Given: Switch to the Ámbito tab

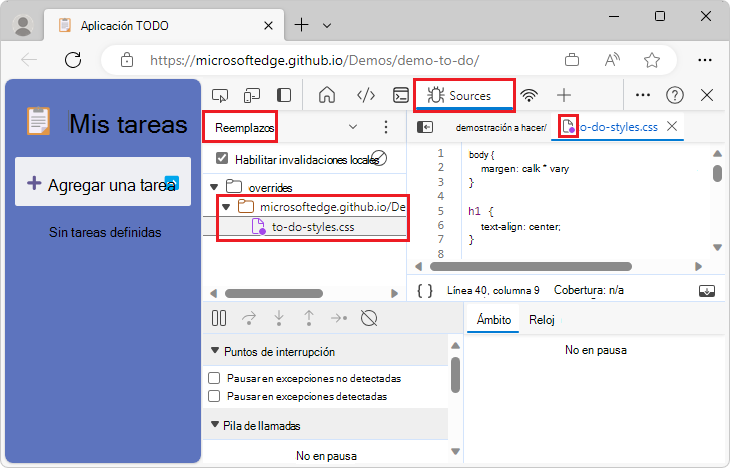Looking at the screenshot, I should coord(493,320).
